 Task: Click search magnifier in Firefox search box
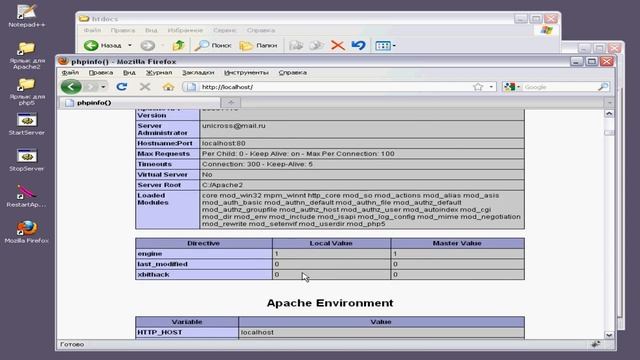pos(603,87)
